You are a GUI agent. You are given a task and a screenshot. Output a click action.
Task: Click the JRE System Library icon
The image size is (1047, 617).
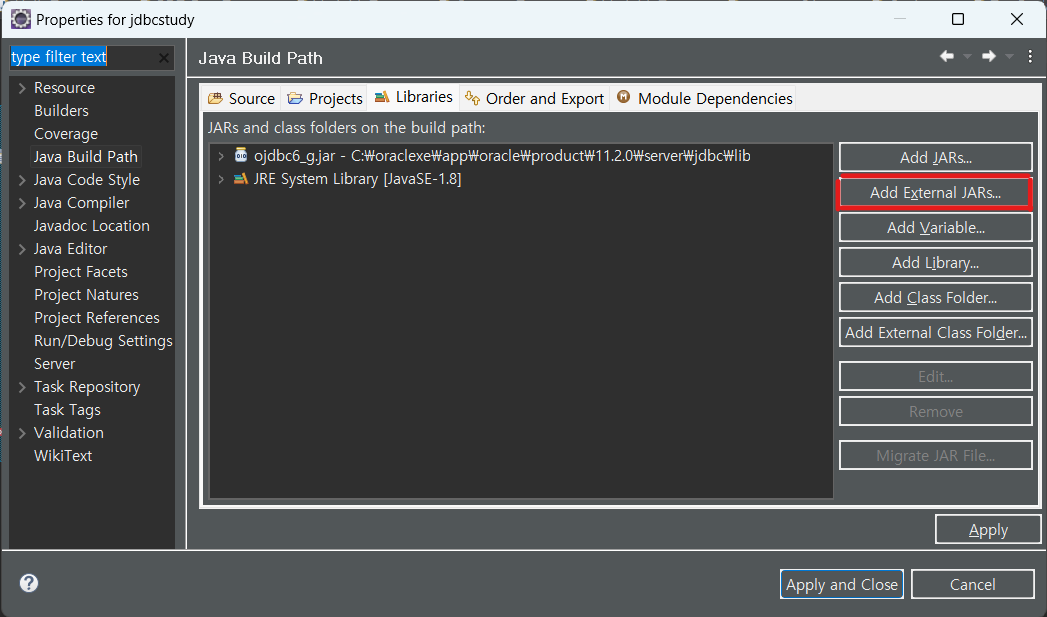(240, 179)
